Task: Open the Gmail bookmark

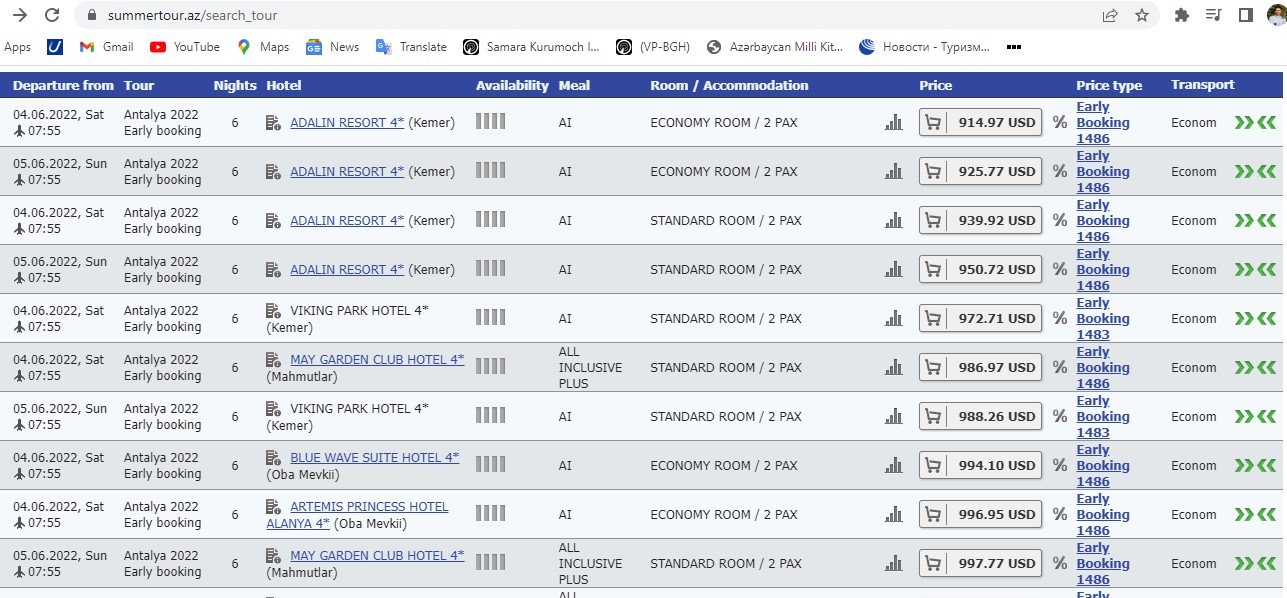Action: [x=106, y=47]
